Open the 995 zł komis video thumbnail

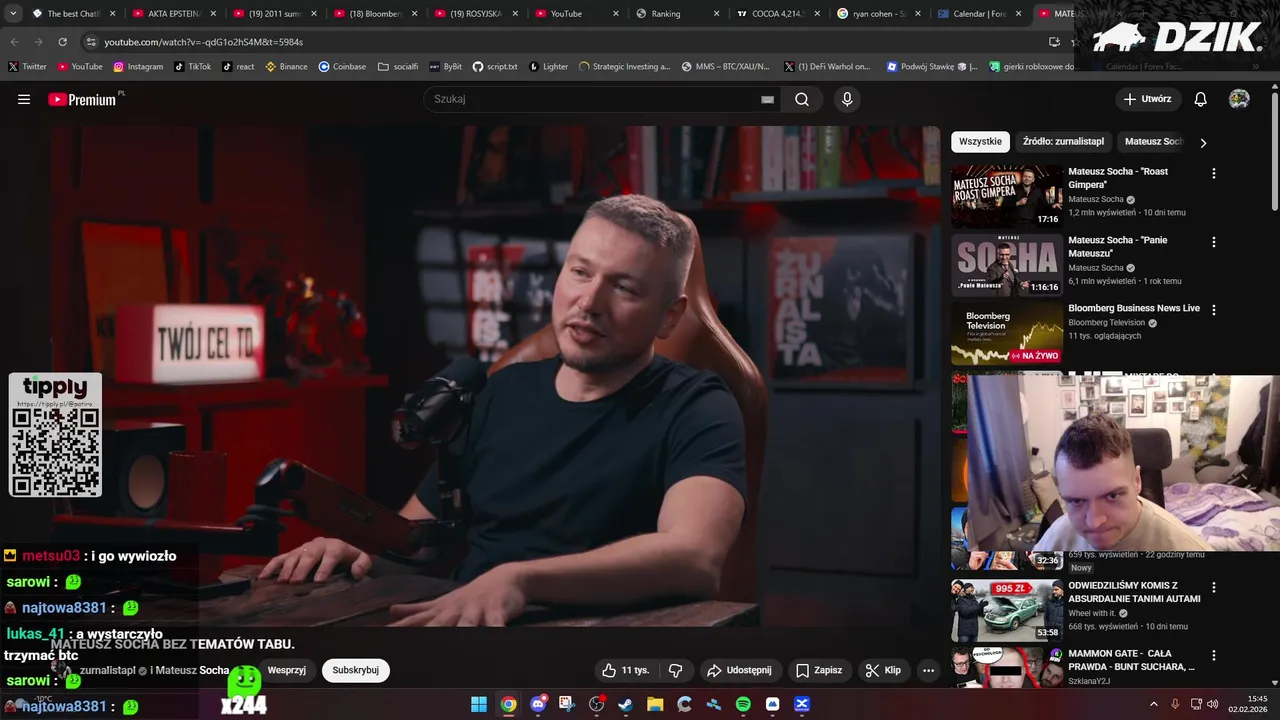click(x=1007, y=610)
